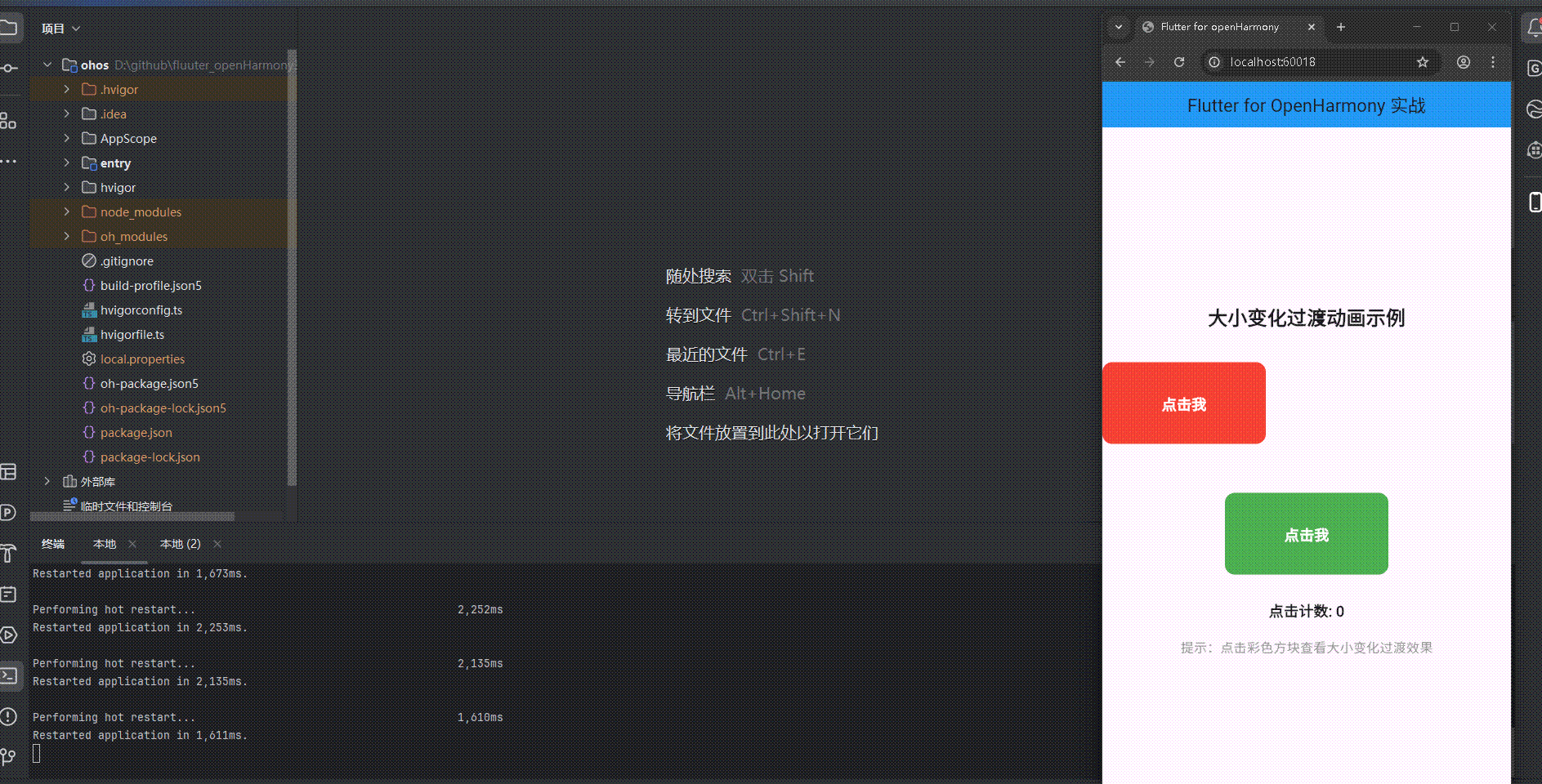1542x784 pixels.
Task: Expand the hvigor folder
Action: pyautogui.click(x=67, y=187)
